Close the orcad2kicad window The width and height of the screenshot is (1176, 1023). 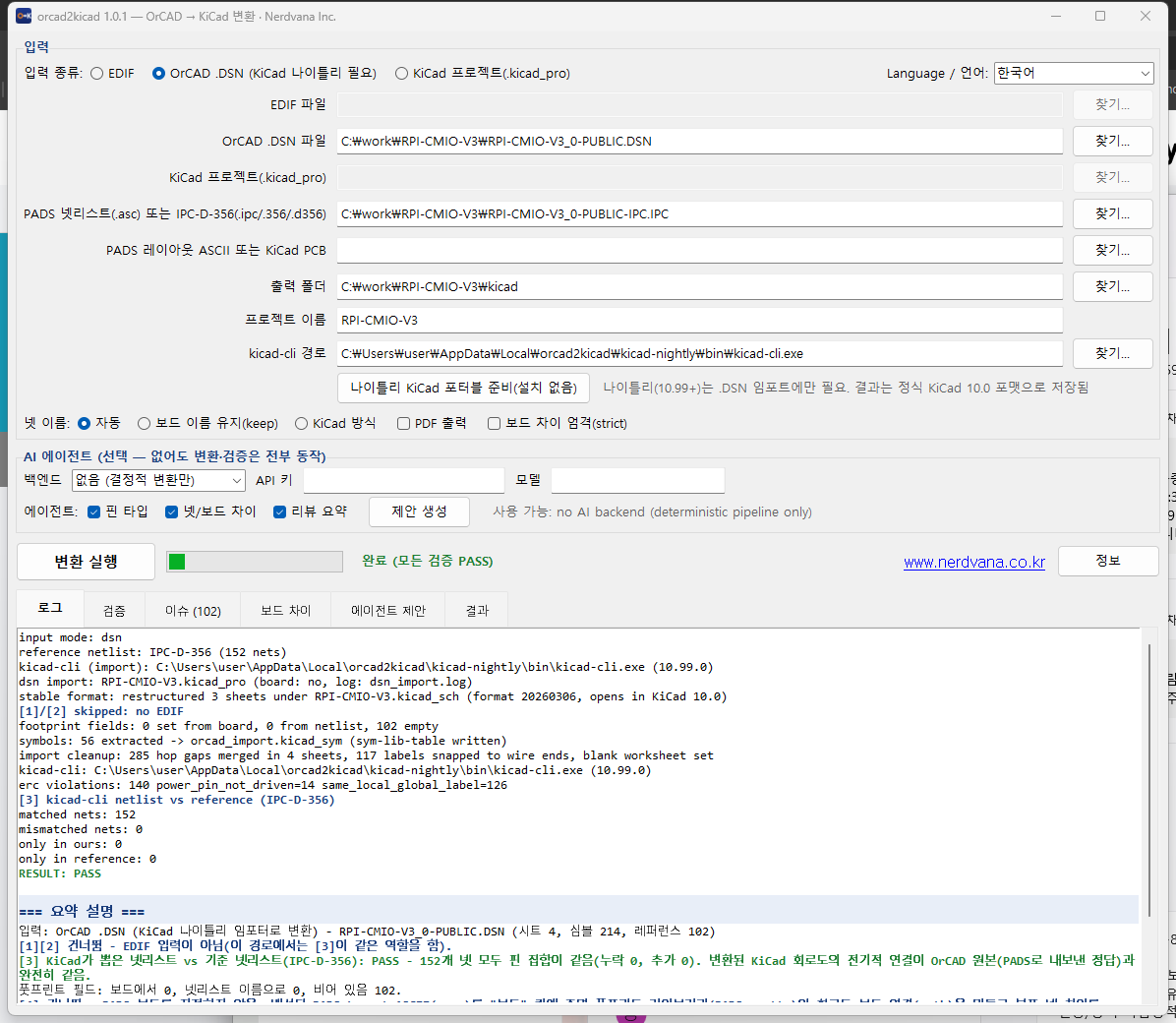coord(1146,16)
